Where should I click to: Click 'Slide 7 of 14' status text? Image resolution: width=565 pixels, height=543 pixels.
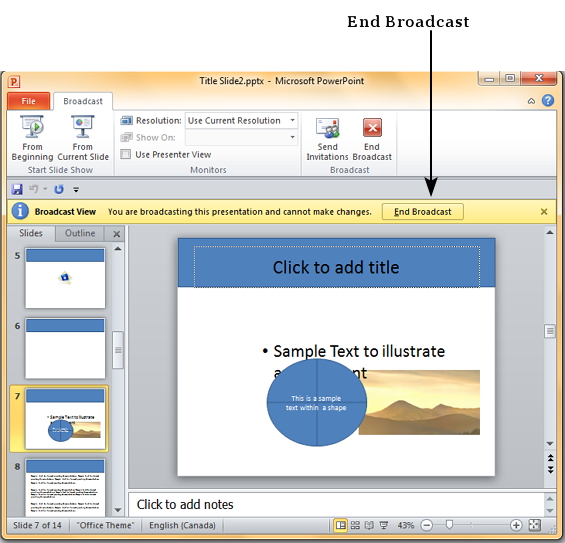coord(37,525)
